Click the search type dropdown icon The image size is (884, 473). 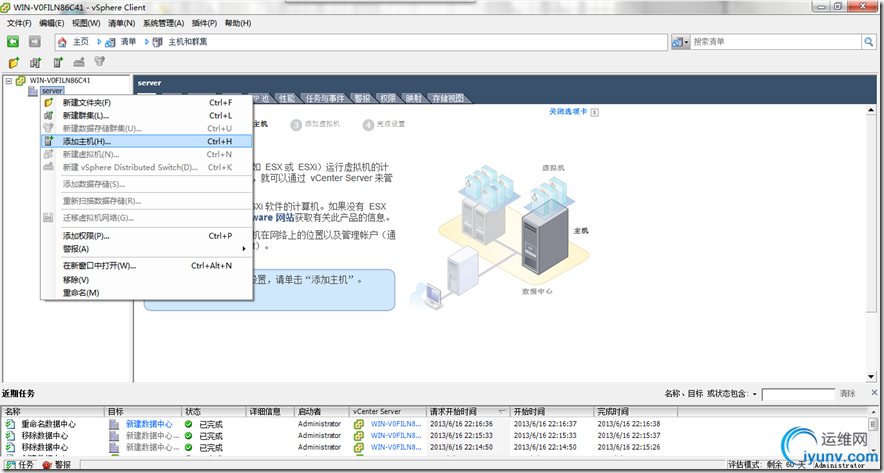coord(680,42)
